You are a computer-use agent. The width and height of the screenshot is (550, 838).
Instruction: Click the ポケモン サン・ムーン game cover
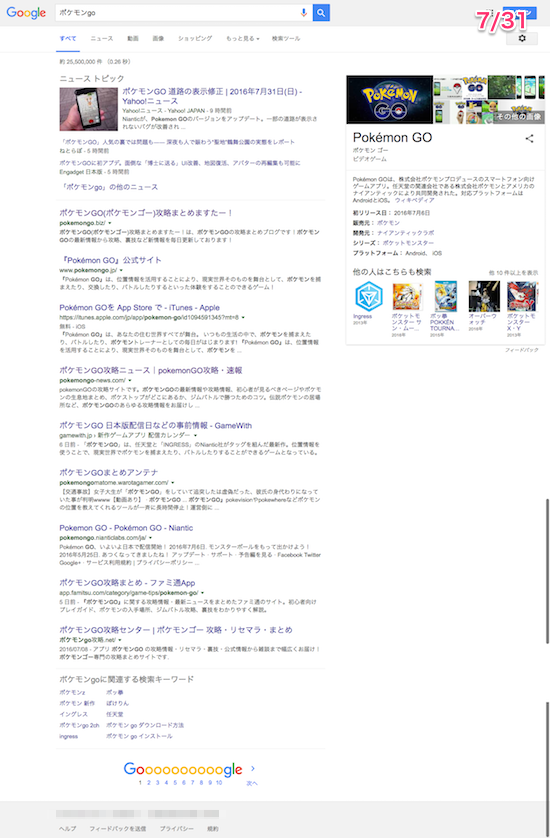pyautogui.click(x=407, y=296)
